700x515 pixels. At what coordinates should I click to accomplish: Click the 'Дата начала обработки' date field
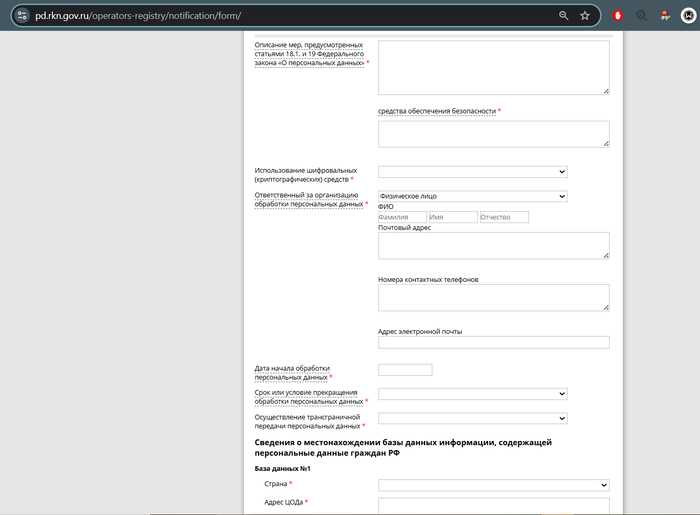405,370
